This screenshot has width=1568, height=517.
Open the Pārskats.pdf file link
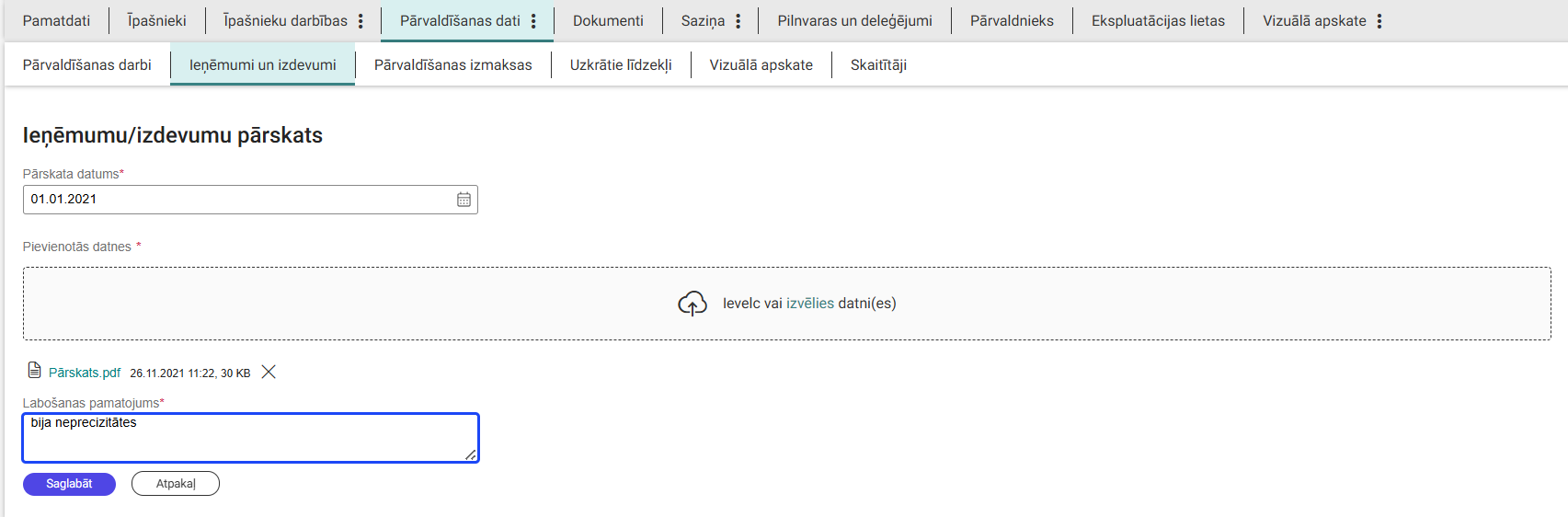click(85, 373)
